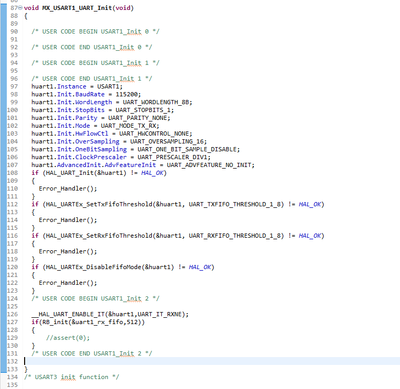Click line number 112 in gutter
This screenshot has width=400, height=389.
12,204
